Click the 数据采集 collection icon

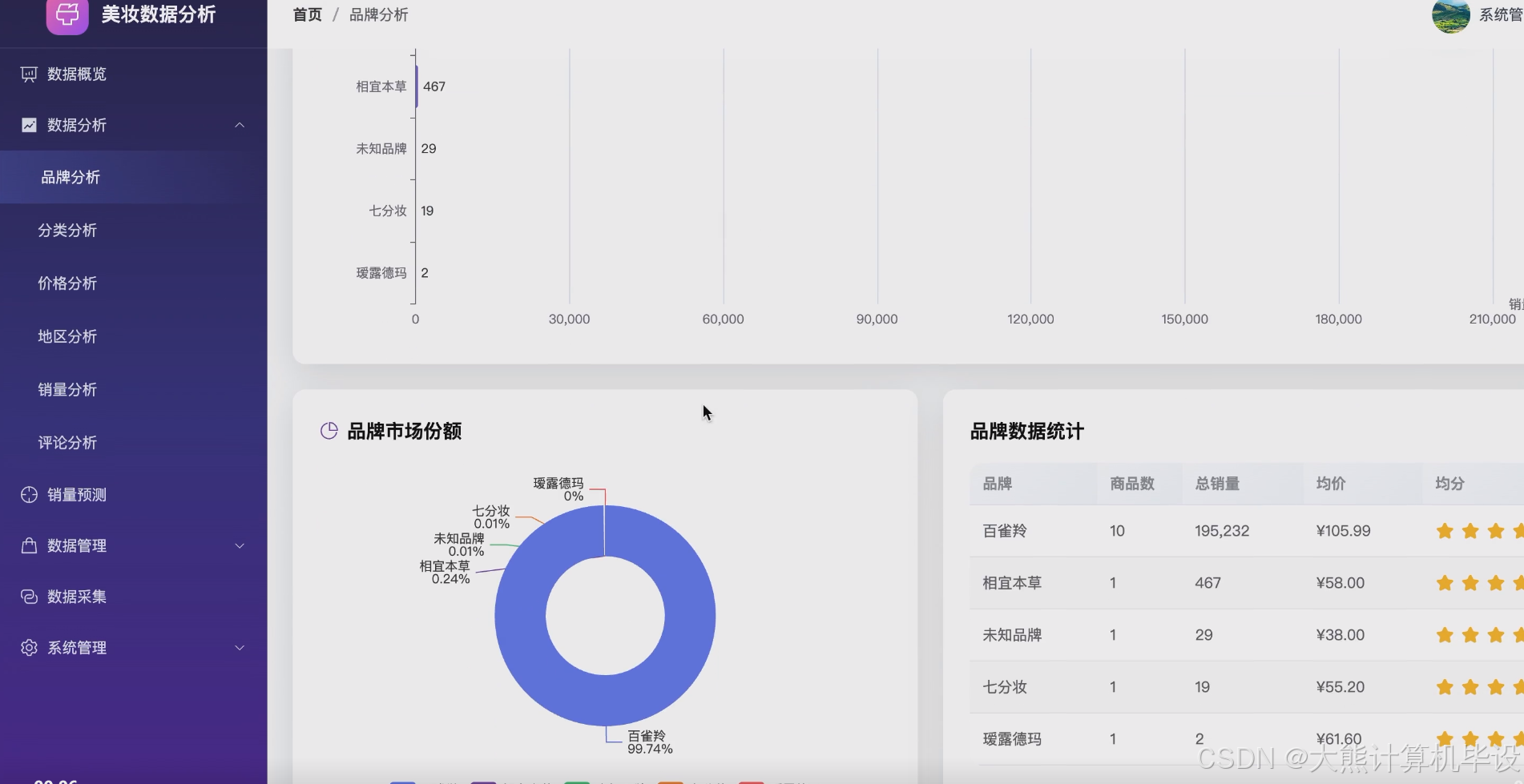[28, 596]
